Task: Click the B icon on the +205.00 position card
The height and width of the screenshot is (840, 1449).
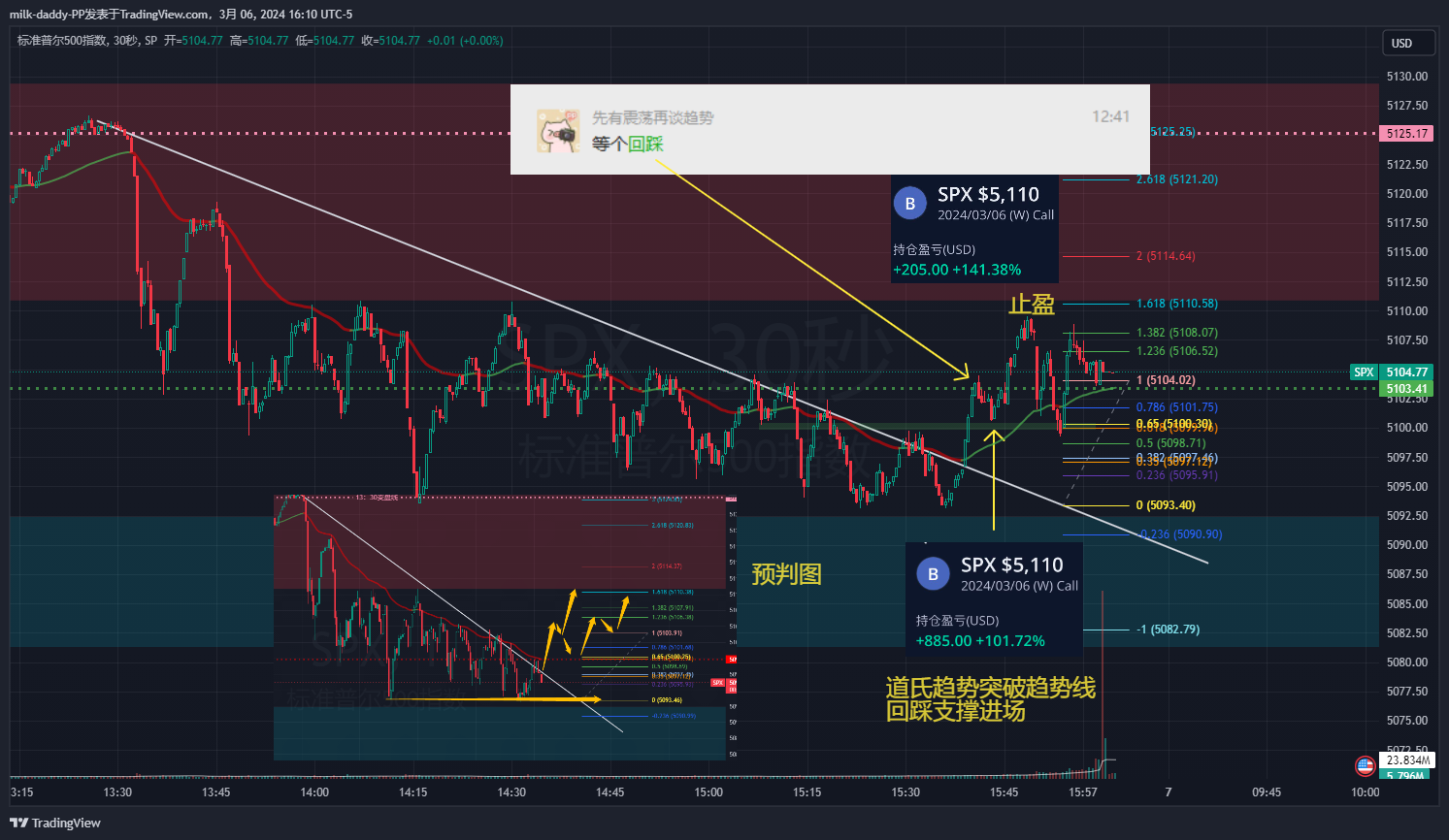Action: click(910, 204)
